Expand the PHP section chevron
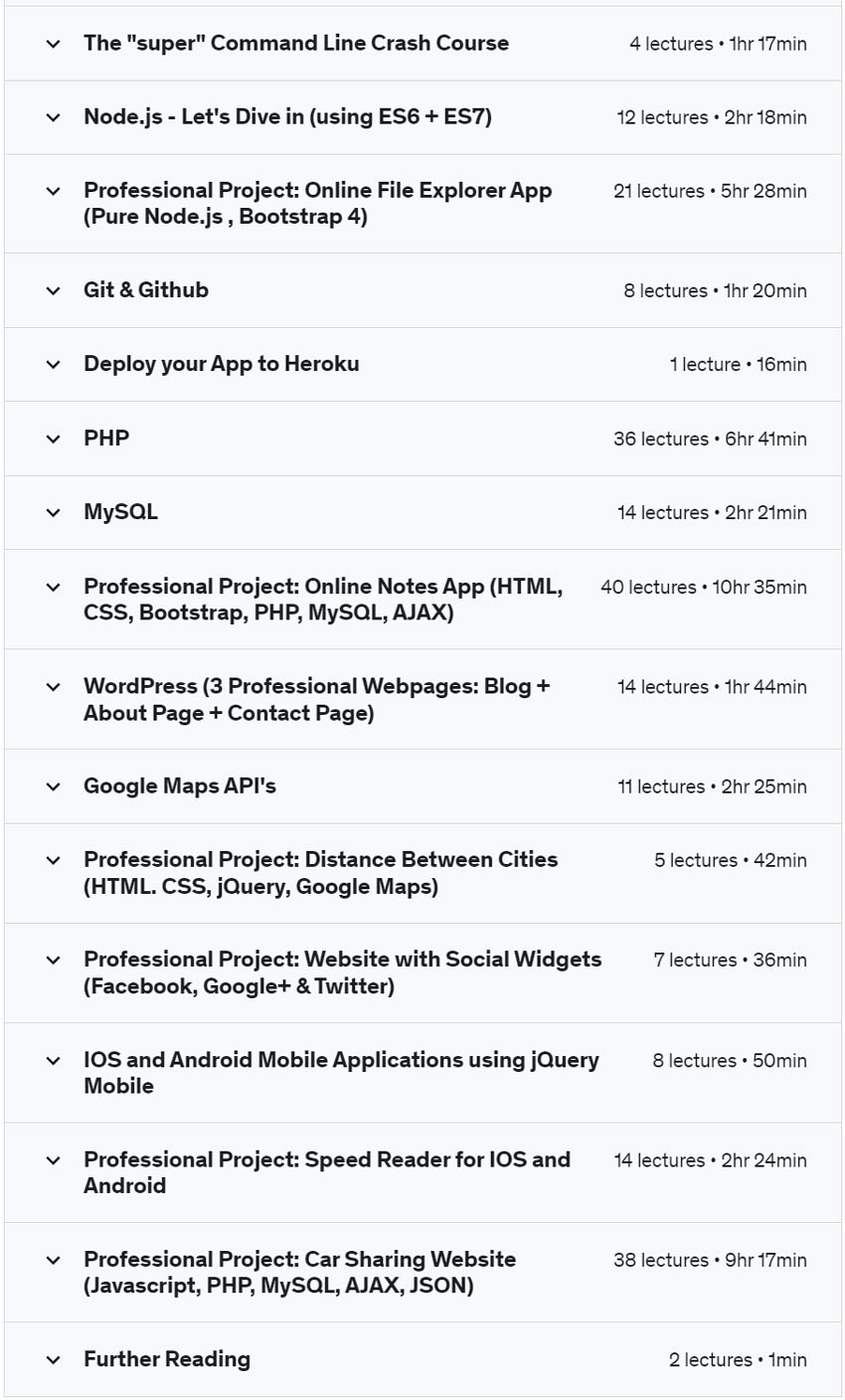This screenshot has width=845, height=1400. [54, 438]
